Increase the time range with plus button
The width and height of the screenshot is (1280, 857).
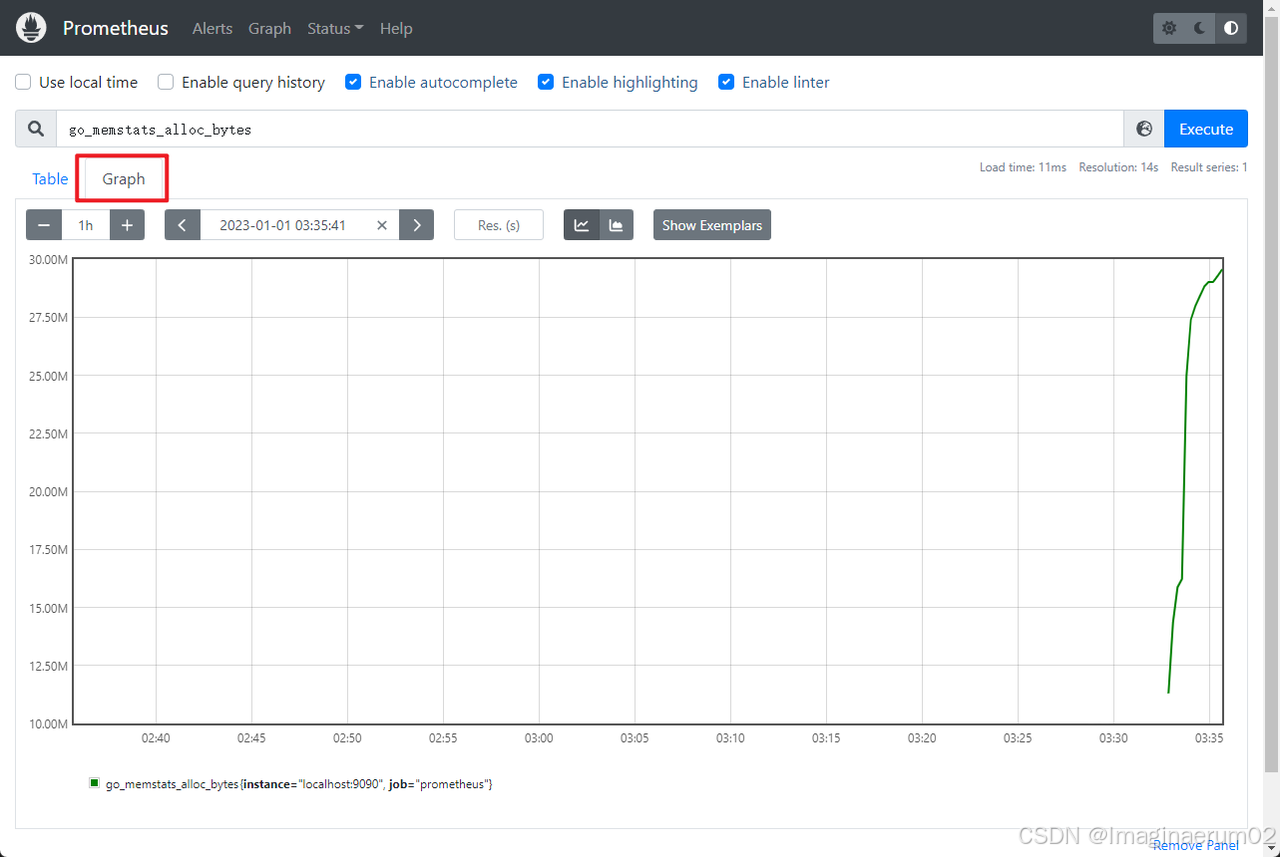127,225
